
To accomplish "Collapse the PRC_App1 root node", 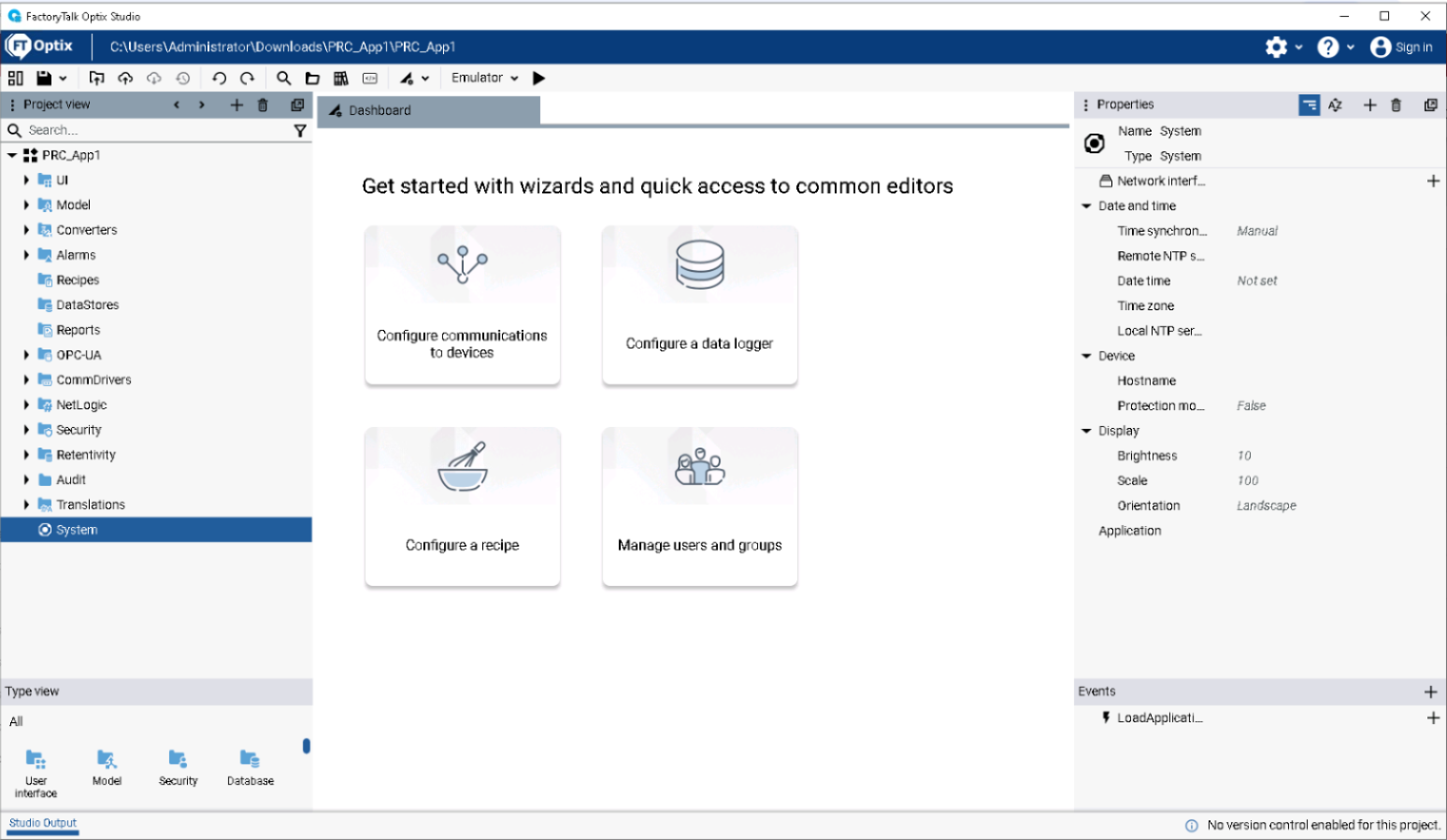I will tap(12, 155).
